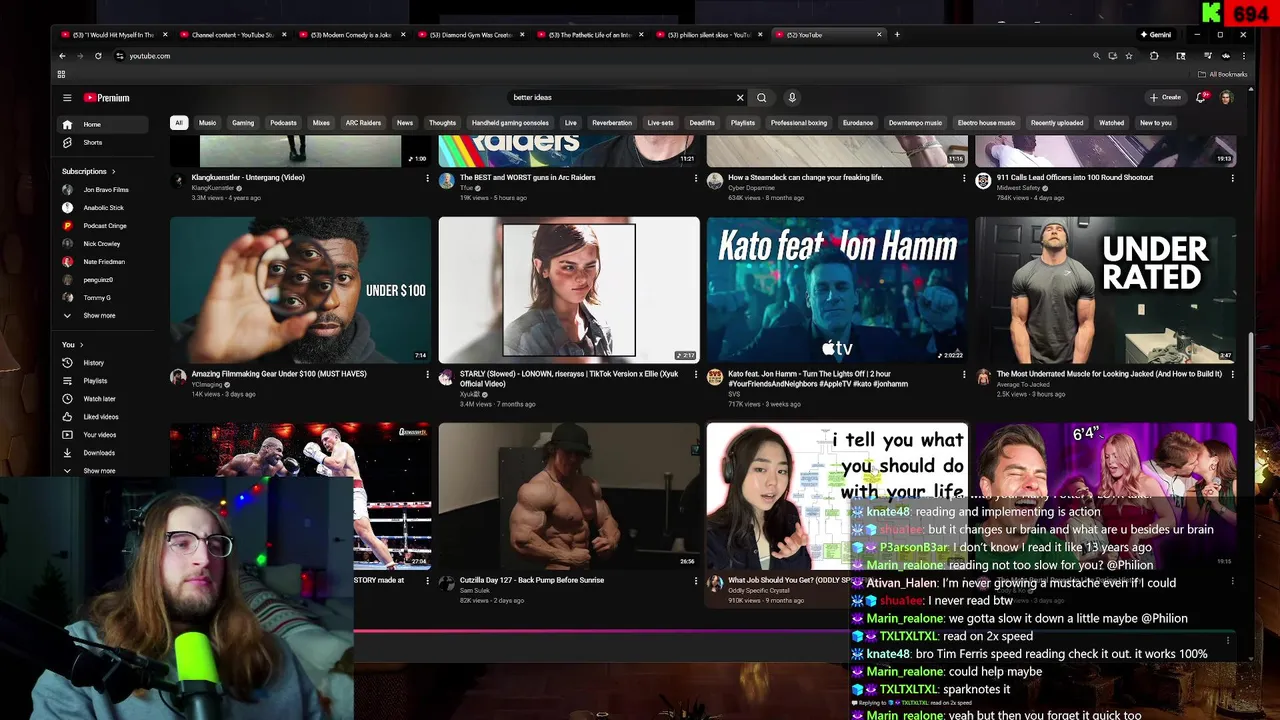Open the Subscriptions section header

(88, 171)
